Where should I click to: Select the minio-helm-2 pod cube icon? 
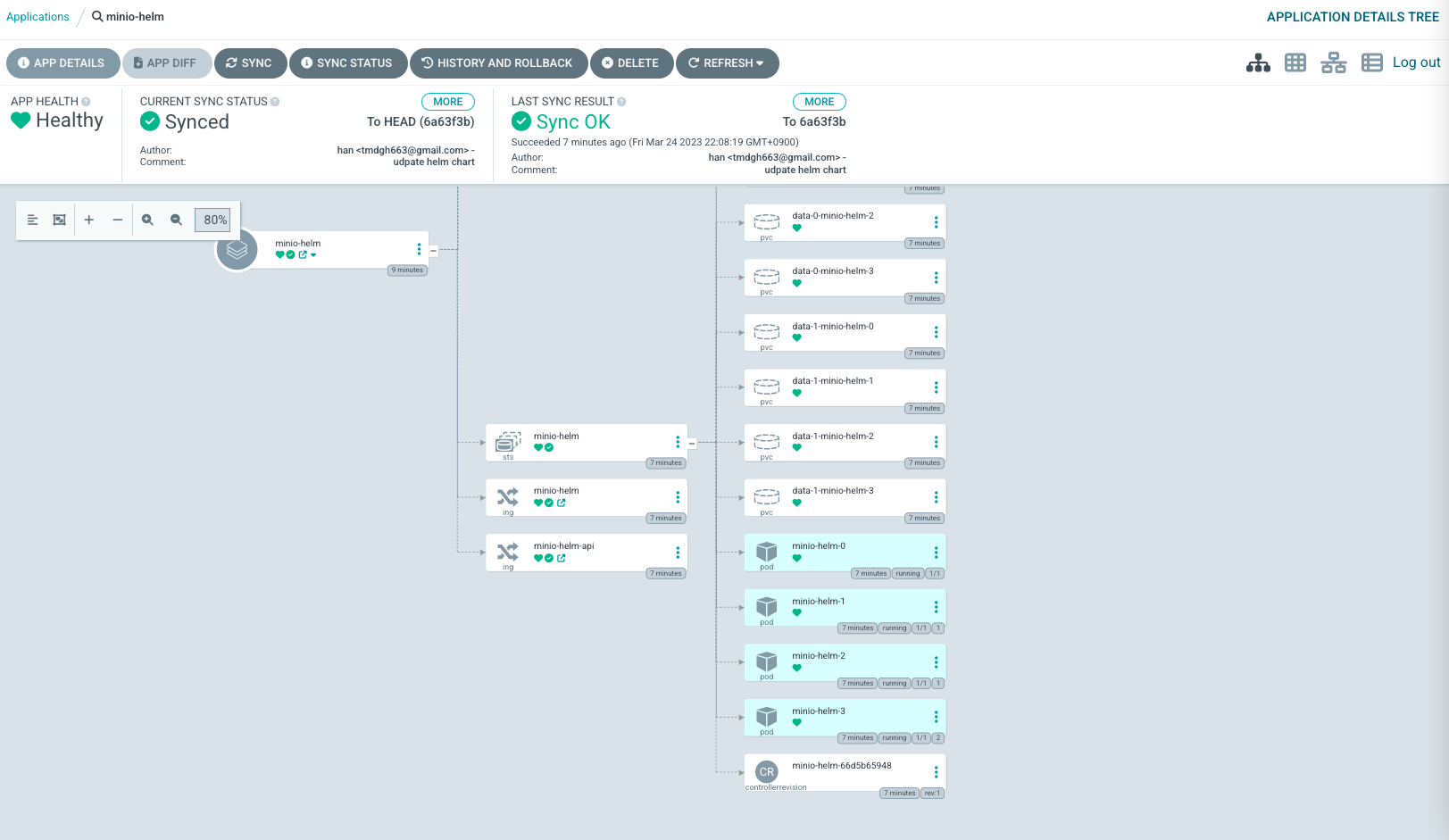[x=767, y=661]
